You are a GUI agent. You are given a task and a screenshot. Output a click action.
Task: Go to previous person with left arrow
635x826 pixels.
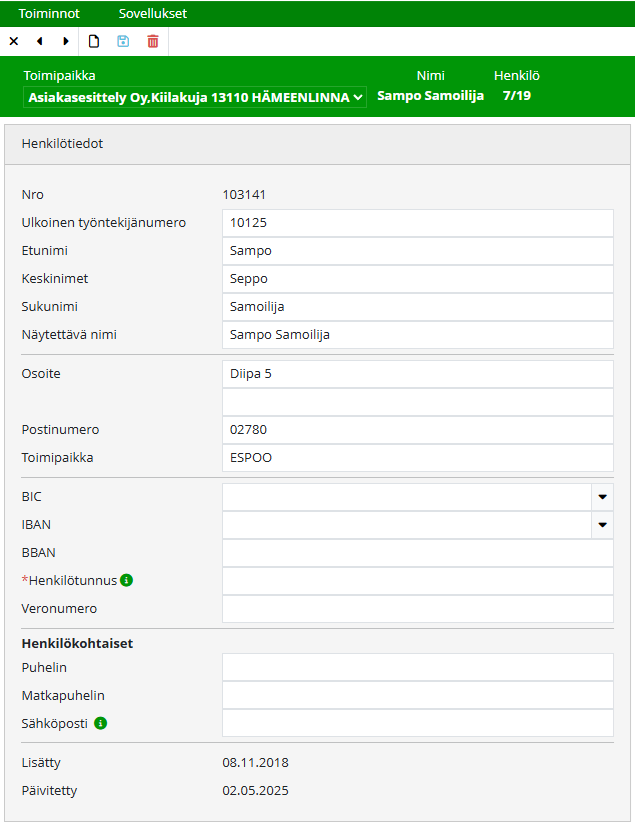(x=40, y=41)
